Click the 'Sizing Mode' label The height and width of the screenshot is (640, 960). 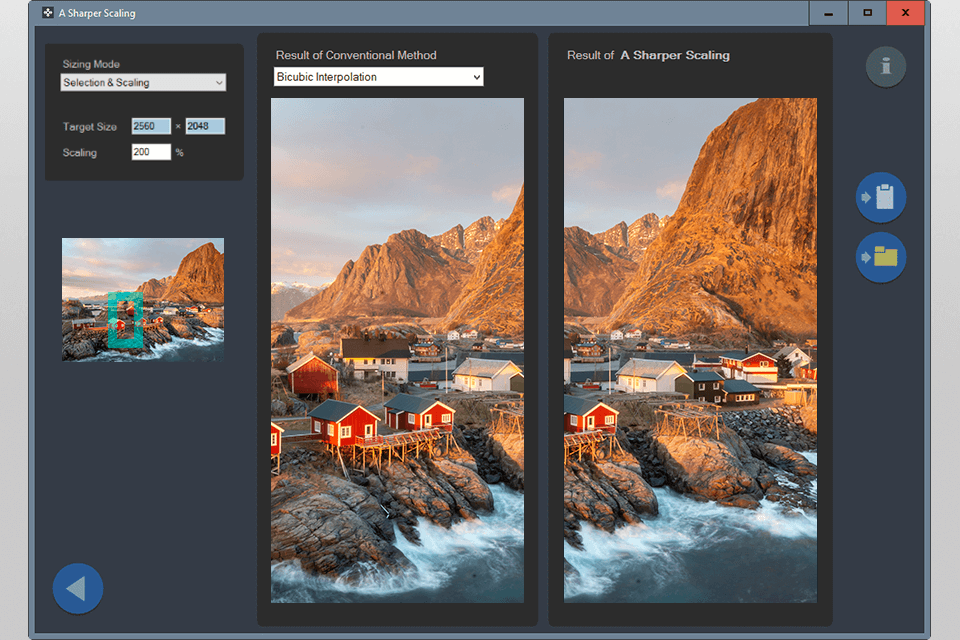(91, 64)
